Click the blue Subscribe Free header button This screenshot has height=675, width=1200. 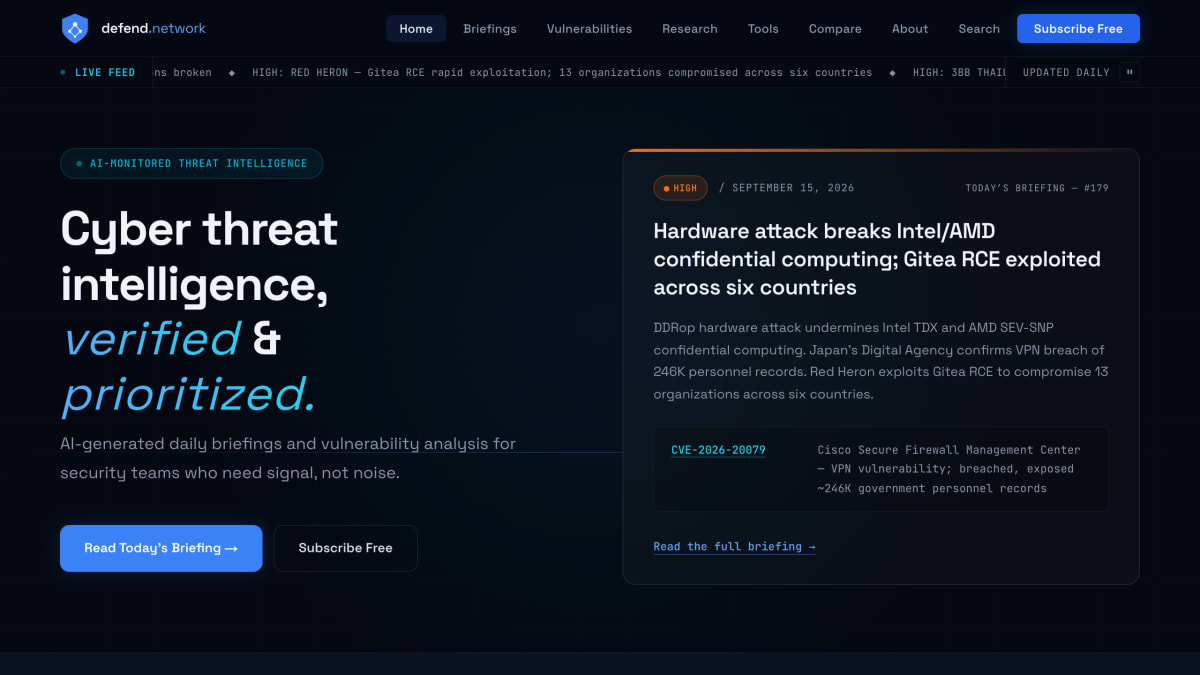1078,29
